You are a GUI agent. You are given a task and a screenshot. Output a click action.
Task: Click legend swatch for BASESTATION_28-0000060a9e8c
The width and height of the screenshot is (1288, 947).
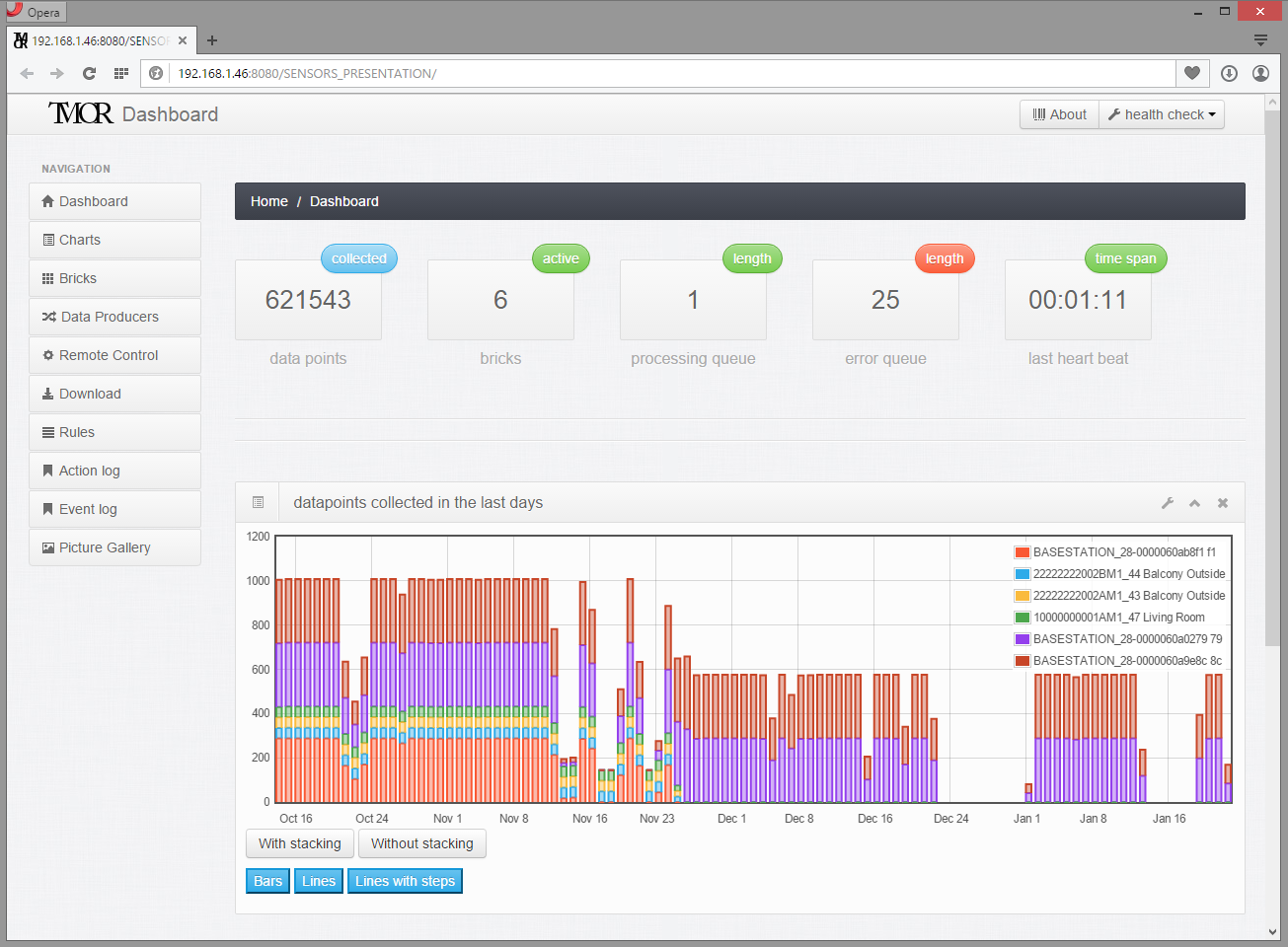1023,661
